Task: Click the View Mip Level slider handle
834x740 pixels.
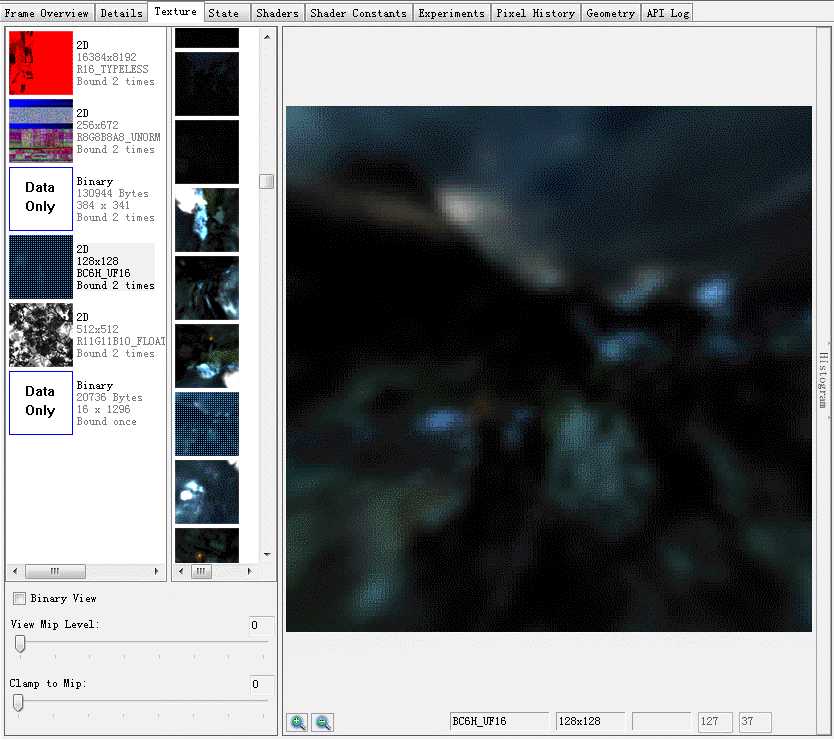Action: (x=20, y=644)
